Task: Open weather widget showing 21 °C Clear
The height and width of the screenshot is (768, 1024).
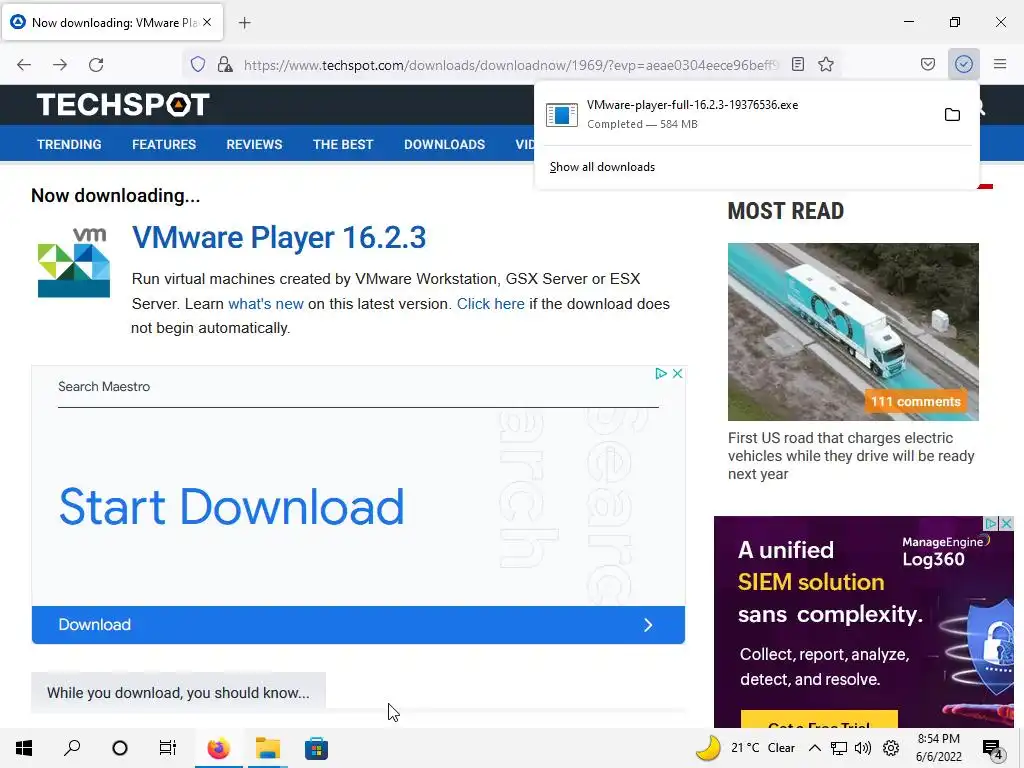Action: point(745,748)
